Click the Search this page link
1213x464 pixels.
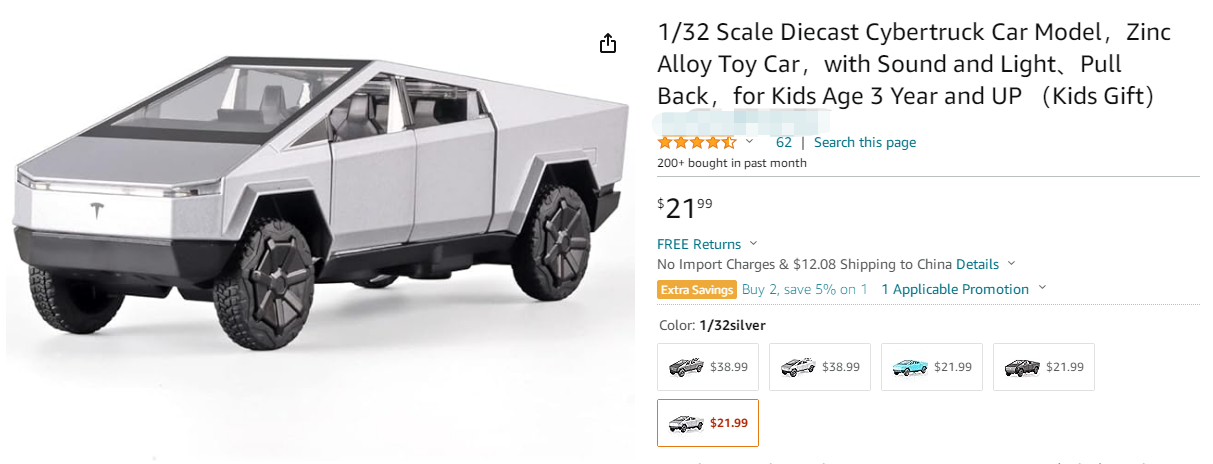click(x=865, y=142)
